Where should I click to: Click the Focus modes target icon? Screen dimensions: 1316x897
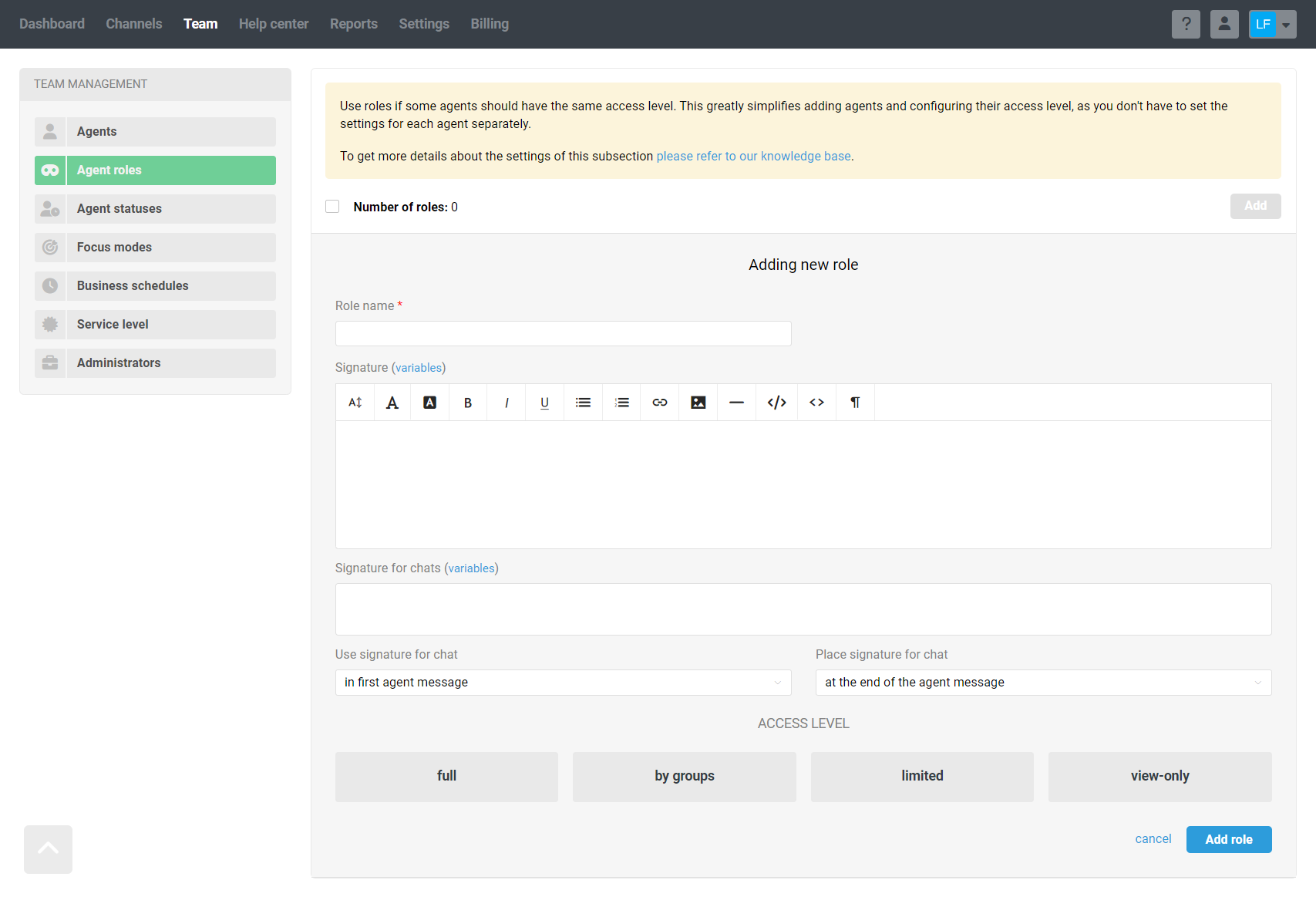[50, 248]
